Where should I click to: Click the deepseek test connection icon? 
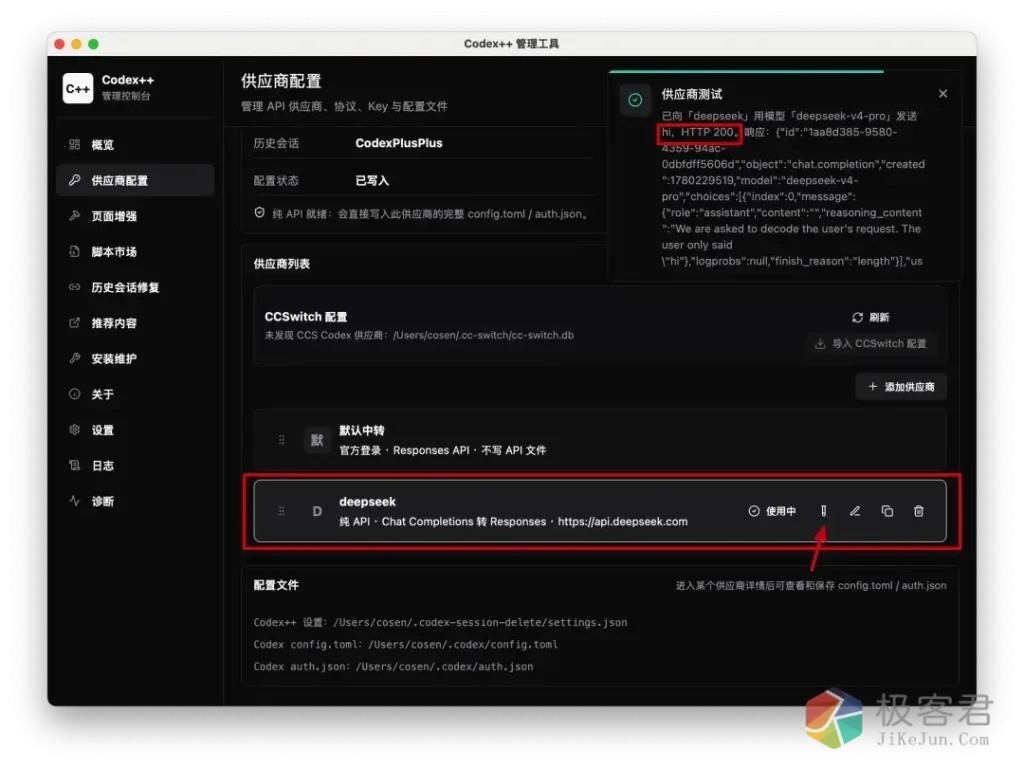[824, 511]
